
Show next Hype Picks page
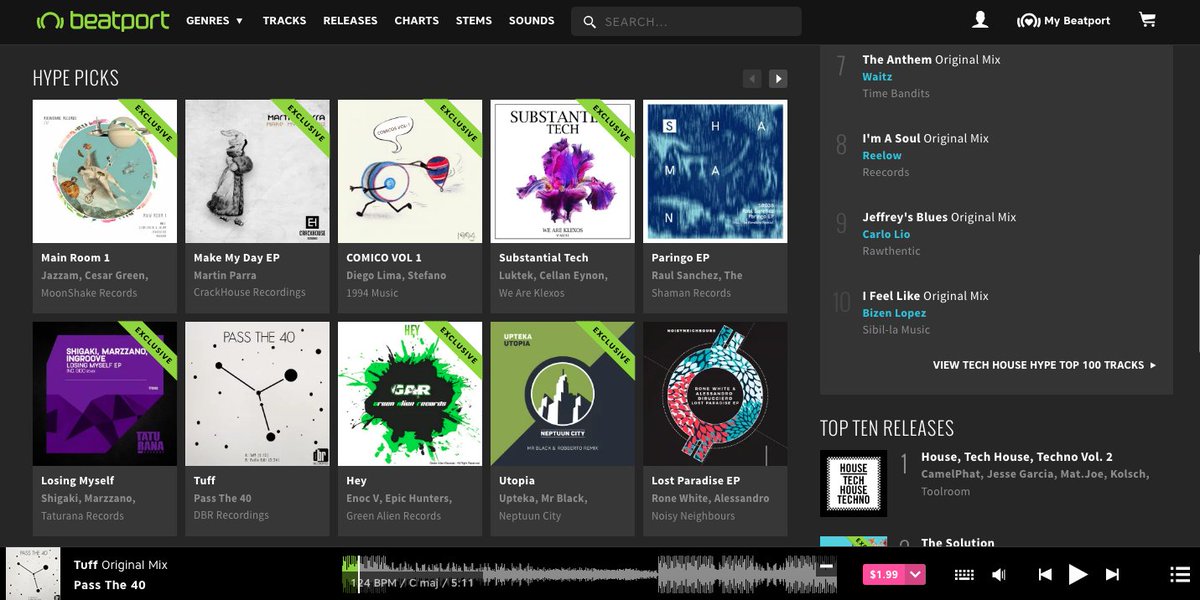pyautogui.click(x=777, y=78)
